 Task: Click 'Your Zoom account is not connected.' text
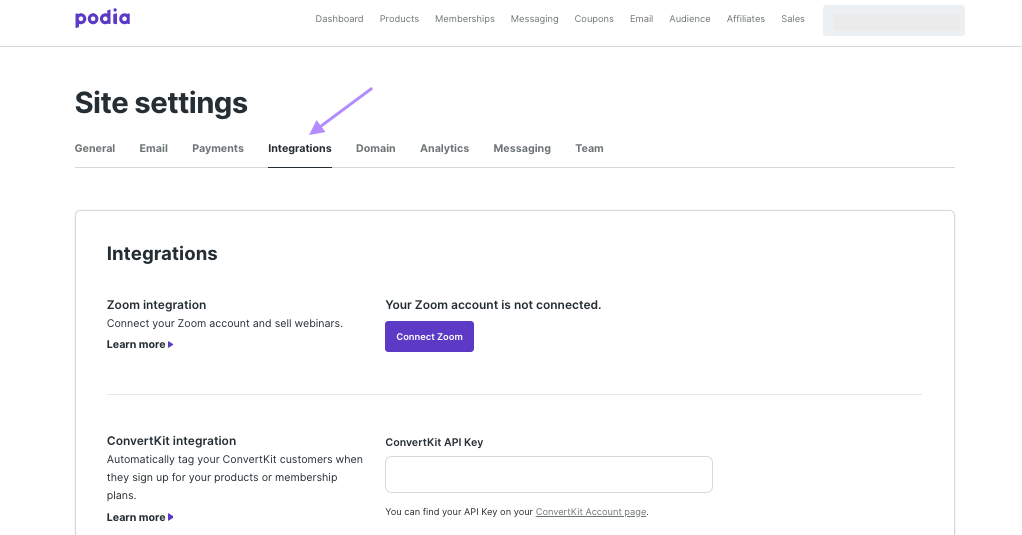[493, 304]
